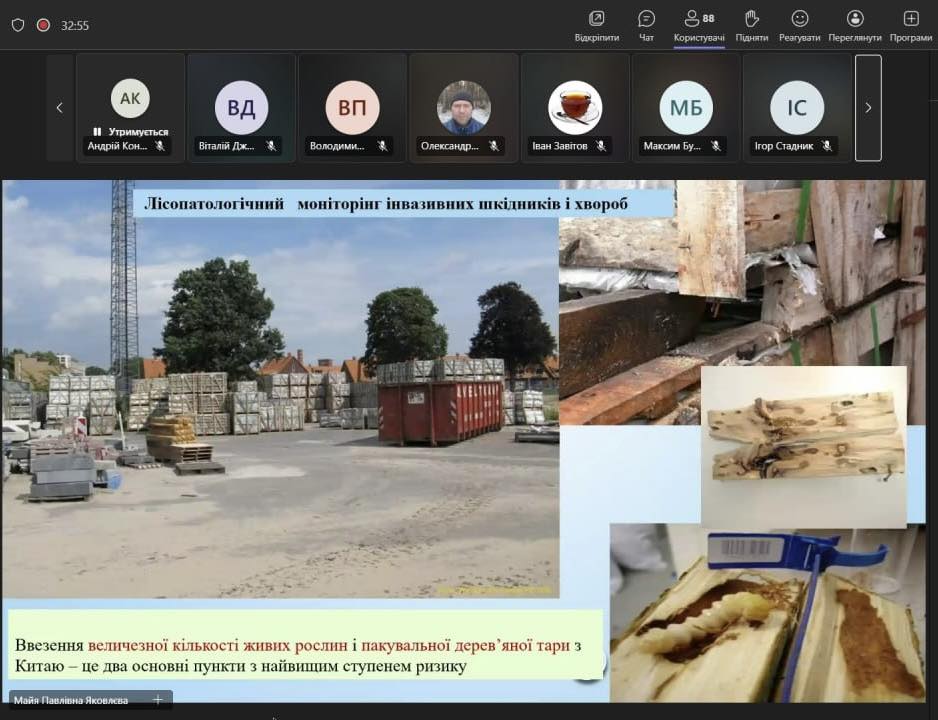Click the shield security icon
Image resolution: width=938 pixels, height=720 pixels.
[17, 25]
